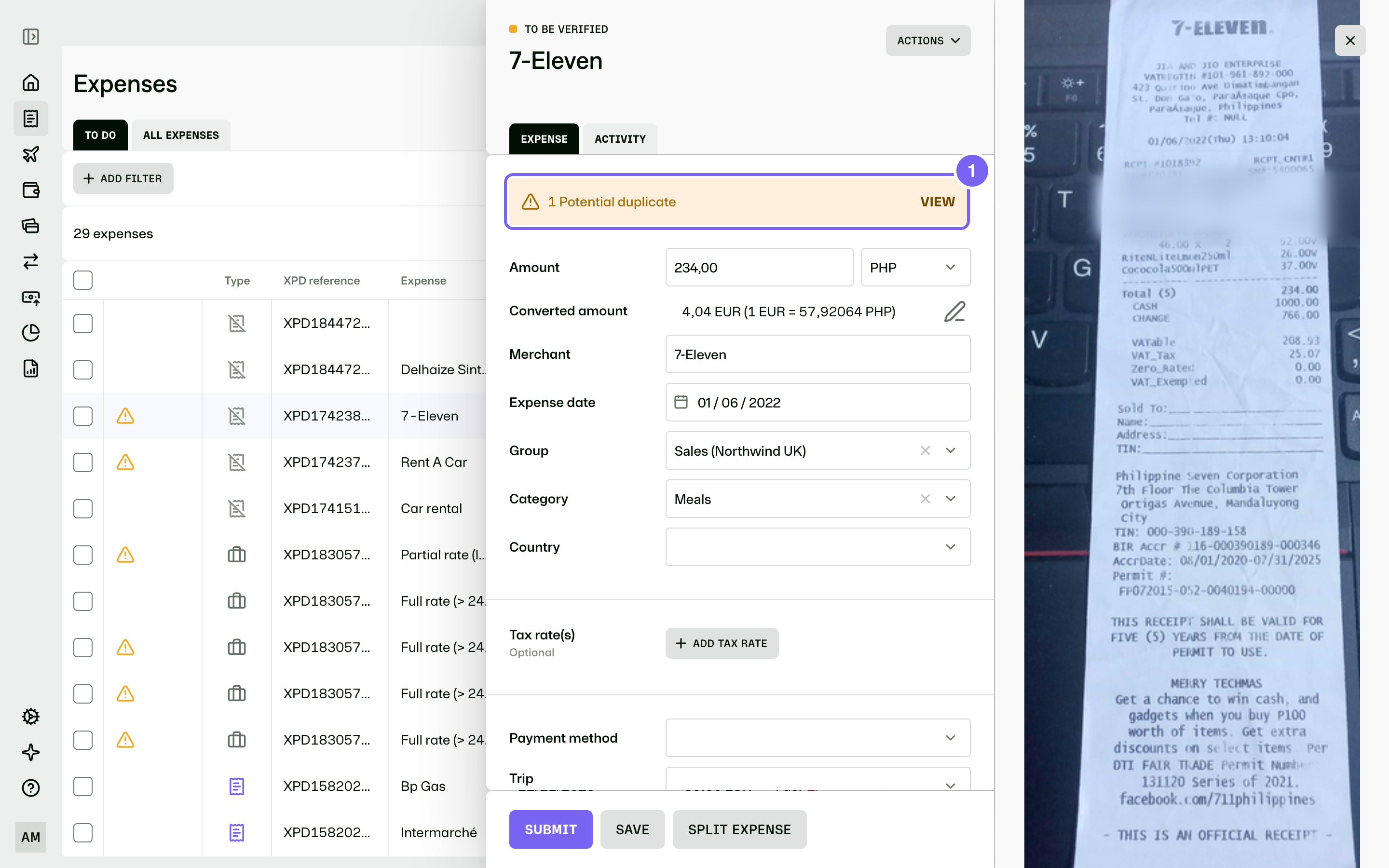Close the receipt preview
The image size is (1389, 868).
pyautogui.click(x=1350, y=41)
